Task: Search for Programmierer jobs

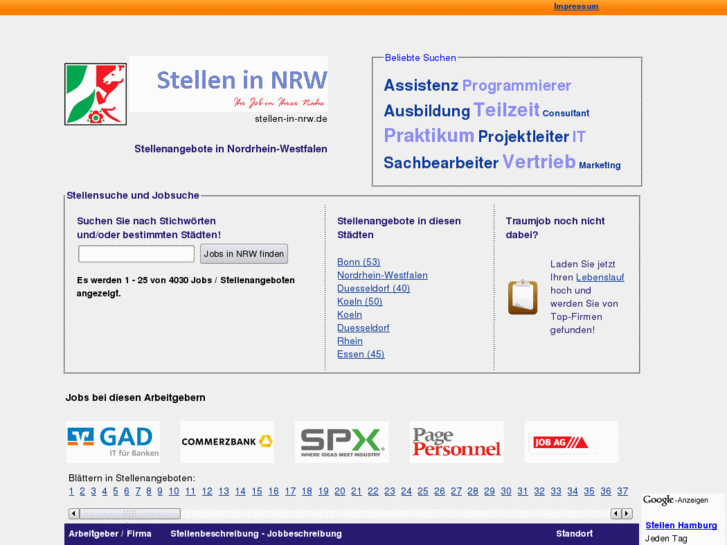Action: click(x=517, y=86)
